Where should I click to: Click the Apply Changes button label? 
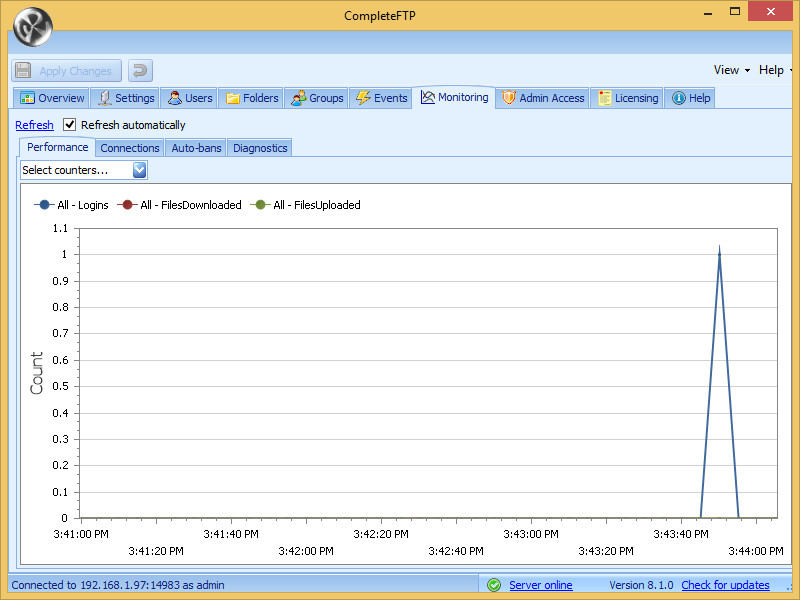76,71
